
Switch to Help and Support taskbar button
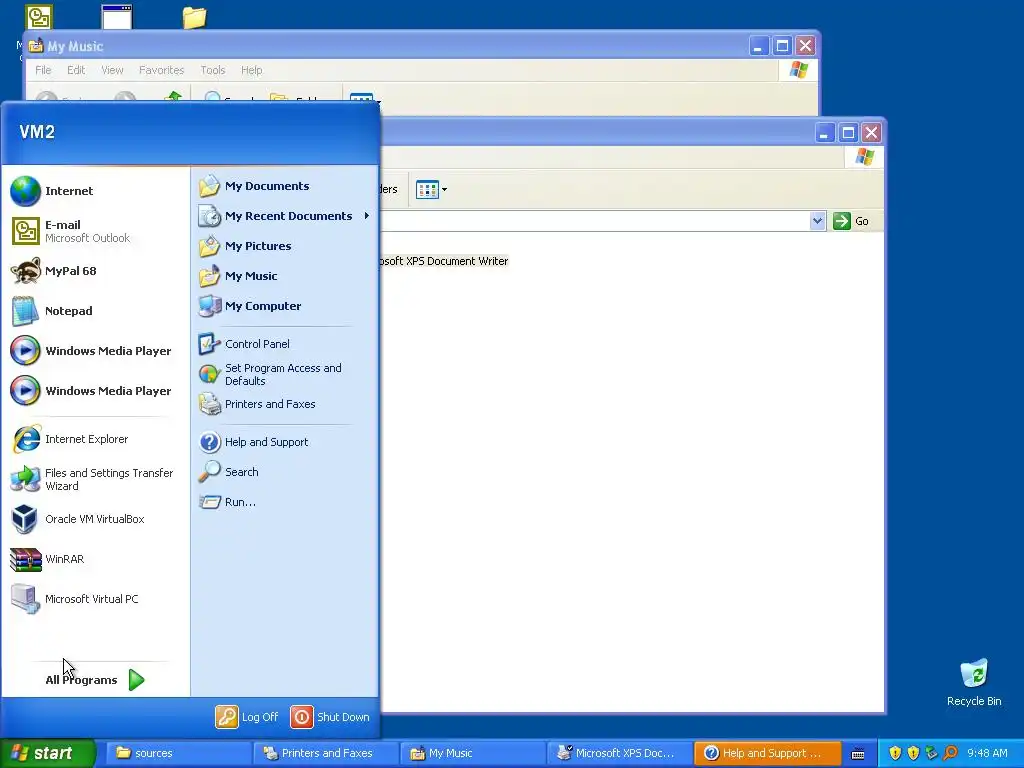(x=766, y=753)
